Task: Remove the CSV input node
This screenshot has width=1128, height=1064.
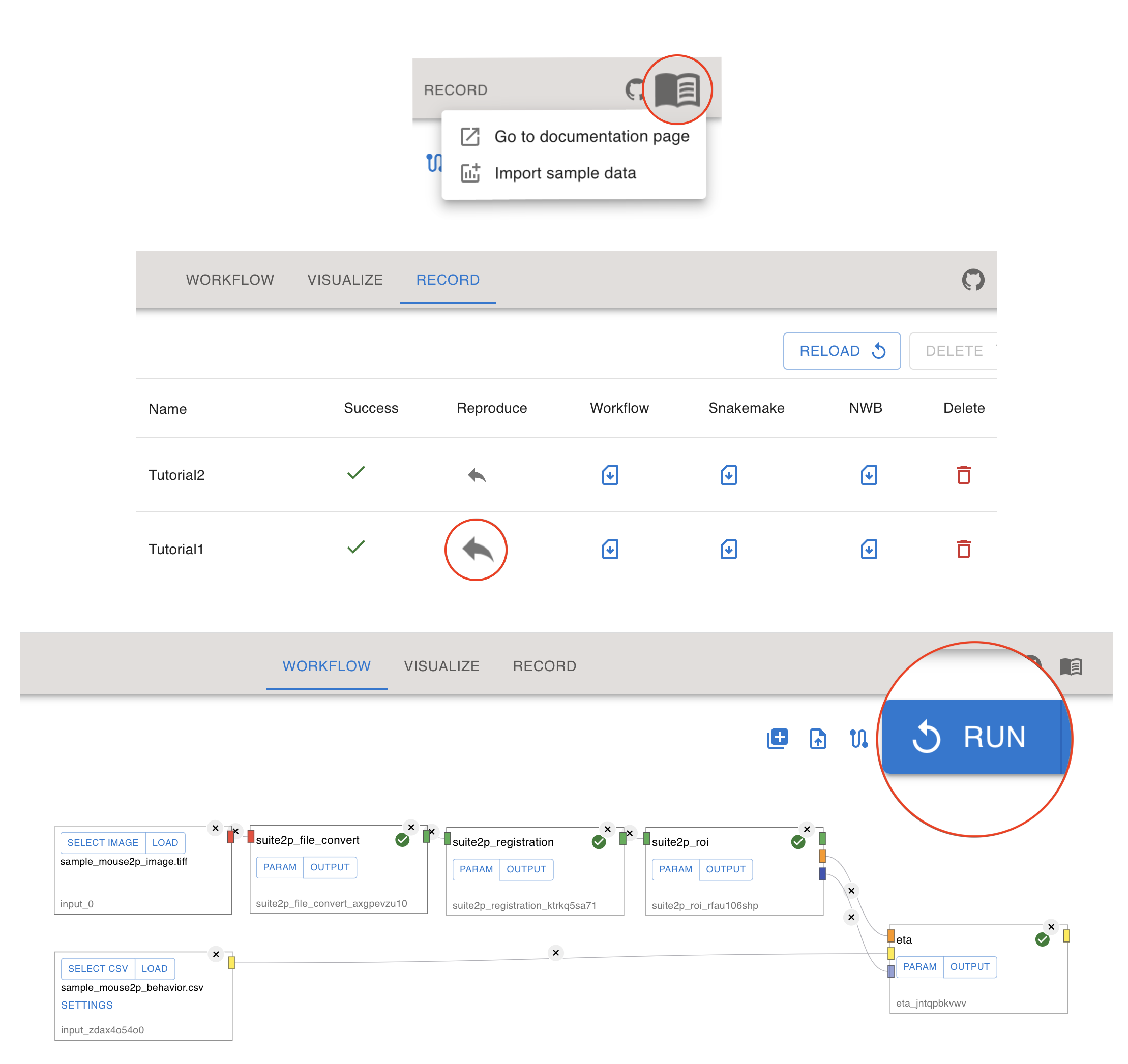Action: coord(216,955)
